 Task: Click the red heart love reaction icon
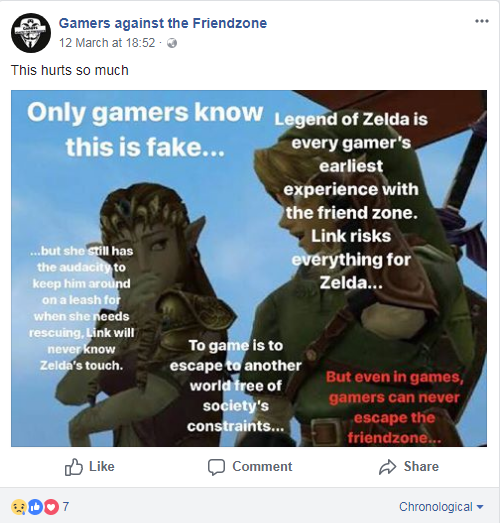click(51, 507)
